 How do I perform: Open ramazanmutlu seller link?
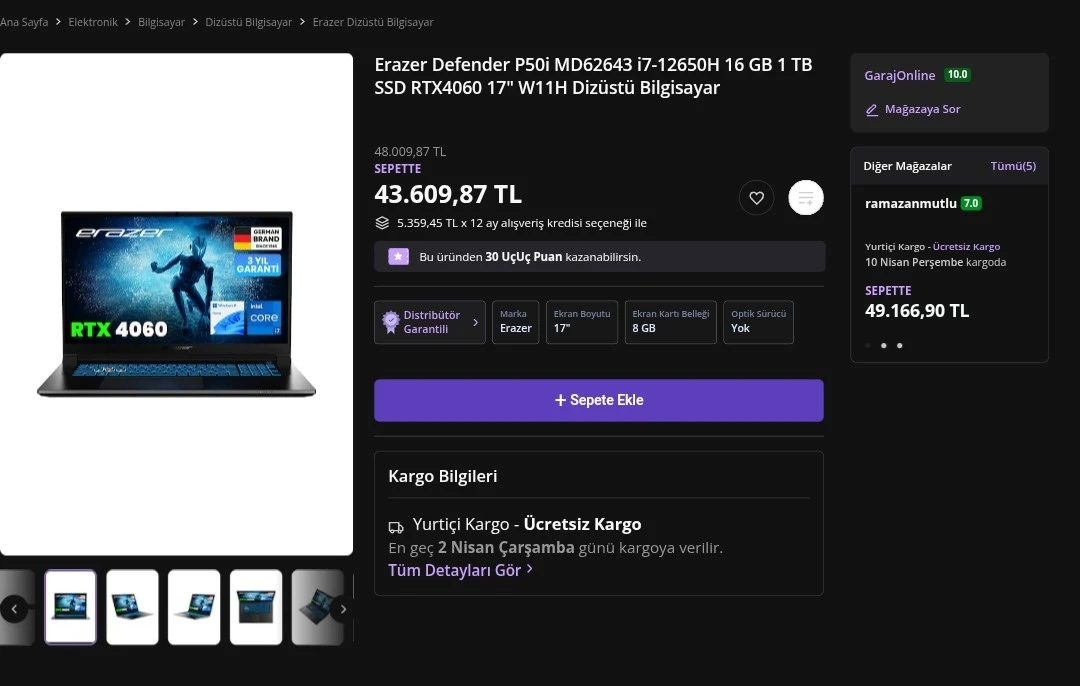coord(911,203)
